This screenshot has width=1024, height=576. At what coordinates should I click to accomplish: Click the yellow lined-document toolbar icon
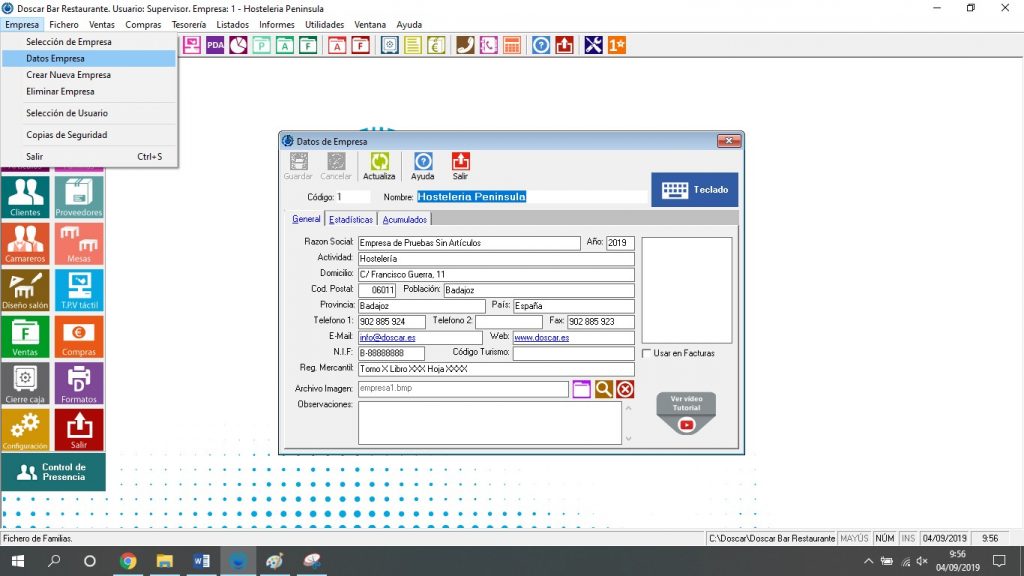(413, 45)
